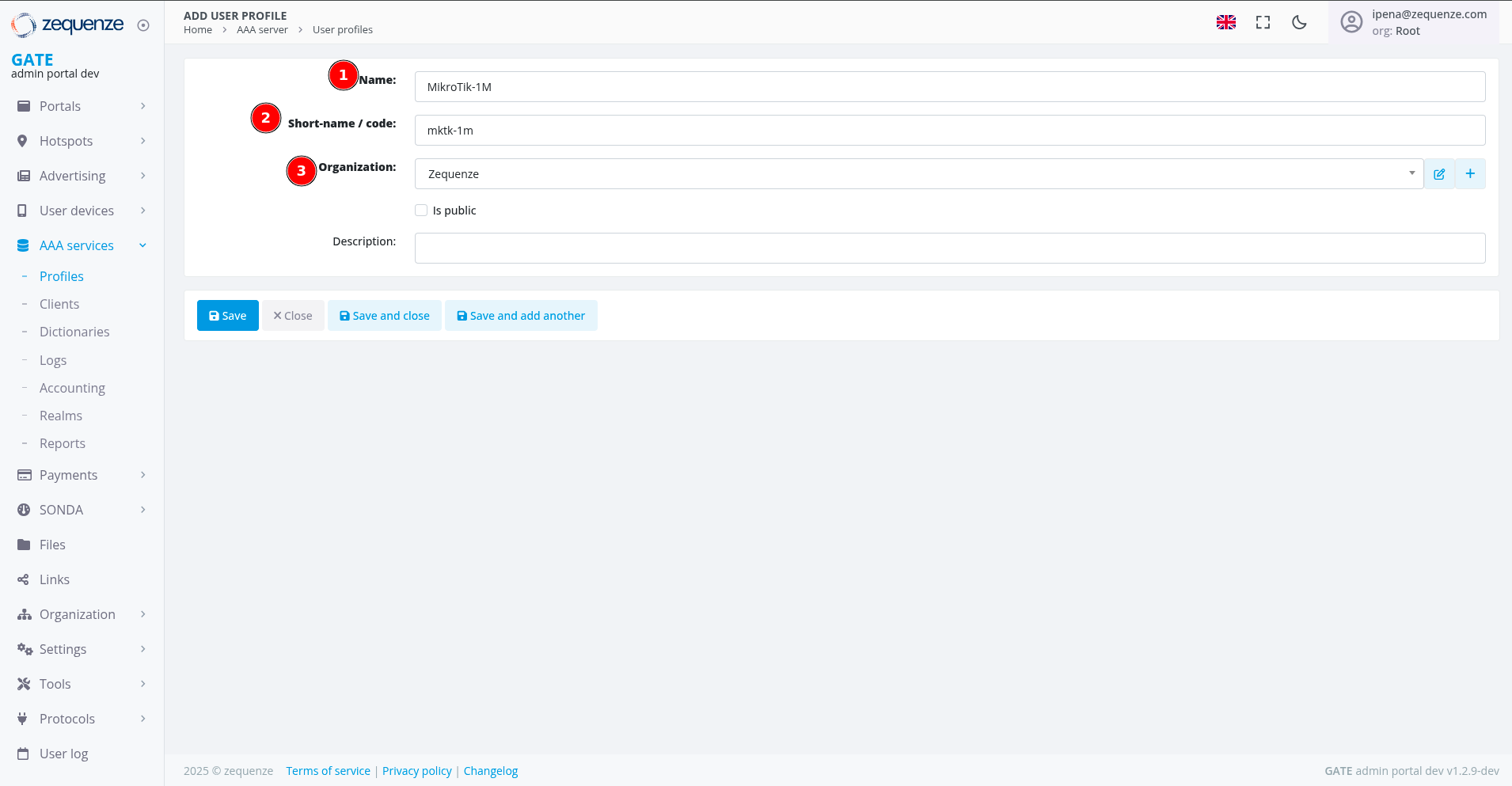This screenshot has width=1512, height=786.
Task: Toggle fullscreen mode icon
Action: (x=1263, y=22)
